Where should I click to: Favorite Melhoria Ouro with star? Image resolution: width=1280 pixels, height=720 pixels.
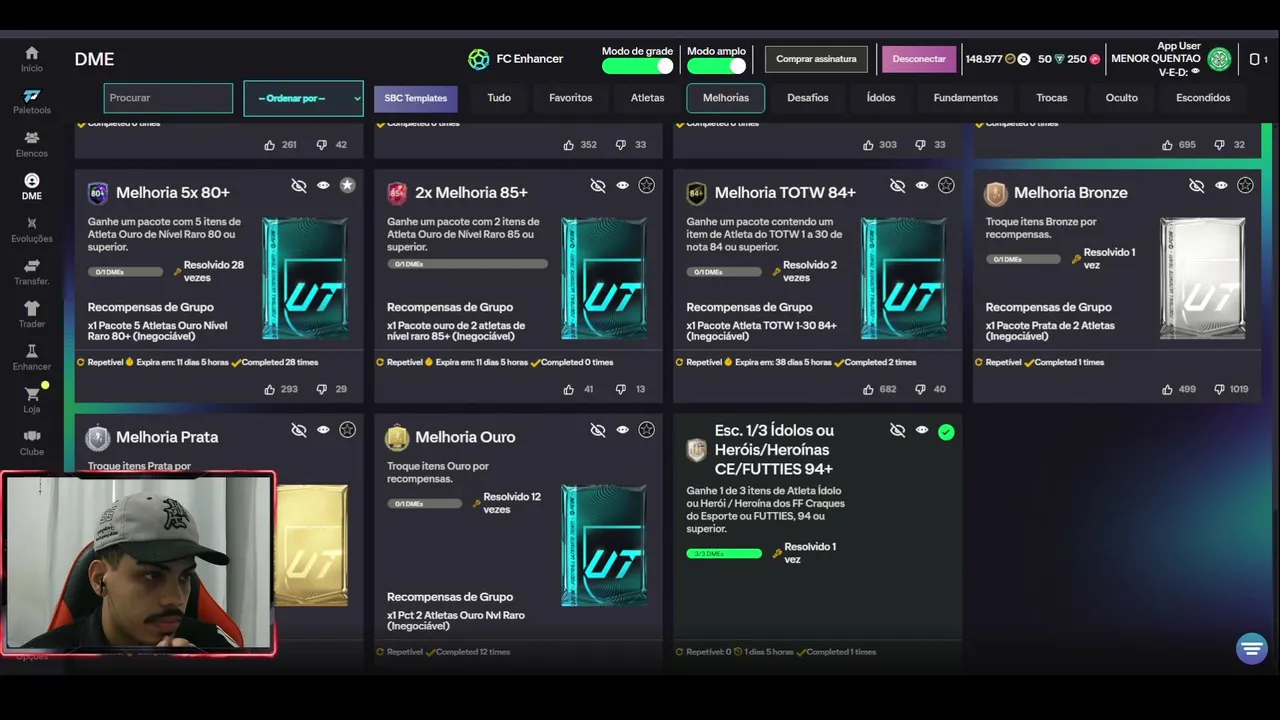(x=647, y=430)
